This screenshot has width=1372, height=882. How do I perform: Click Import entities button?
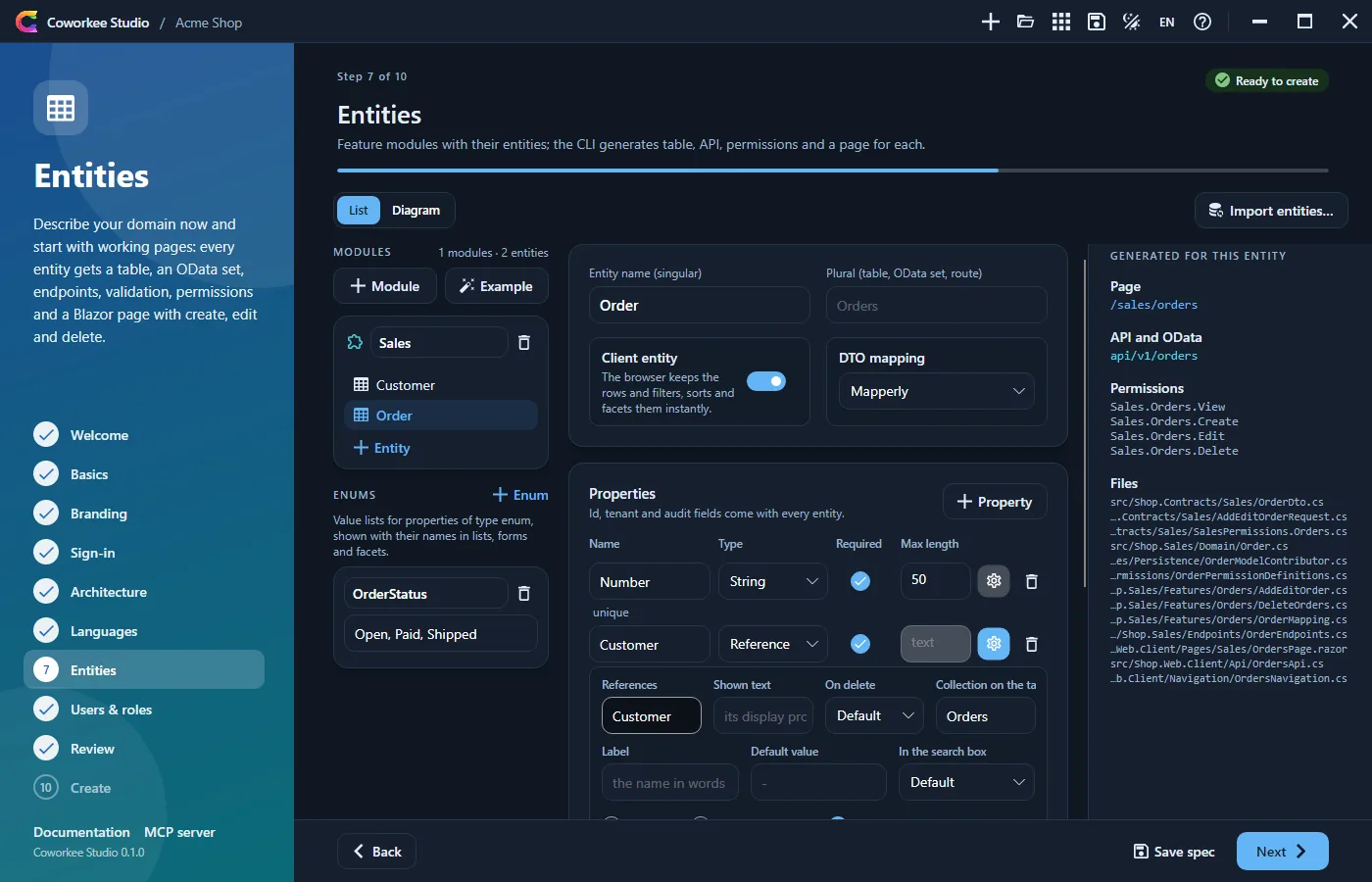click(1271, 211)
